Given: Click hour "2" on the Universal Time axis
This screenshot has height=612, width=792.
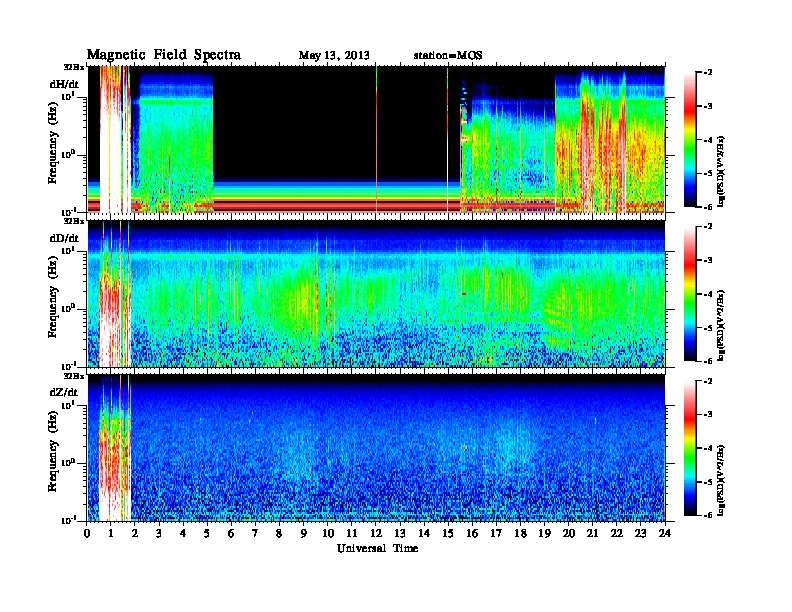Looking at the screenshot, I should (x=135, y=533).
